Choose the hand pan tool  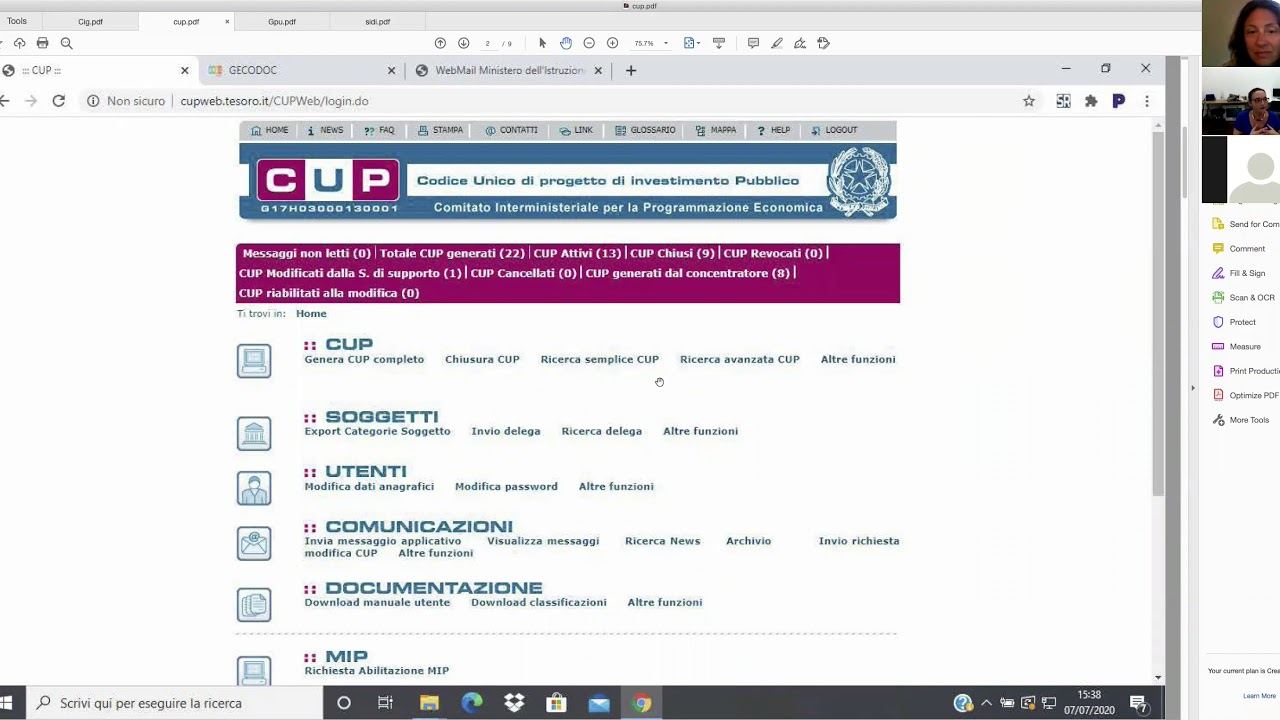[566, 43]
